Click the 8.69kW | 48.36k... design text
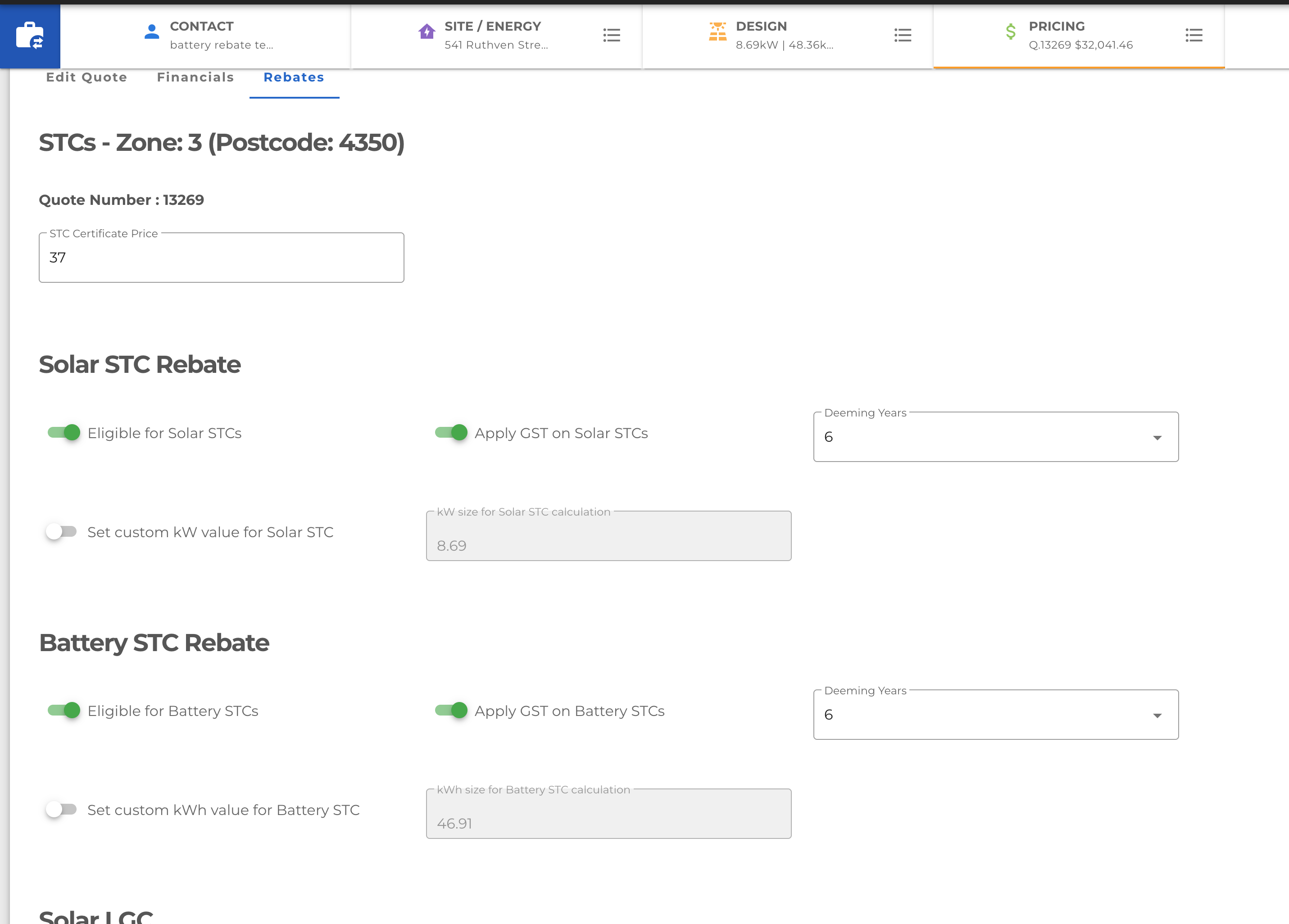 (x=784, y=45)
